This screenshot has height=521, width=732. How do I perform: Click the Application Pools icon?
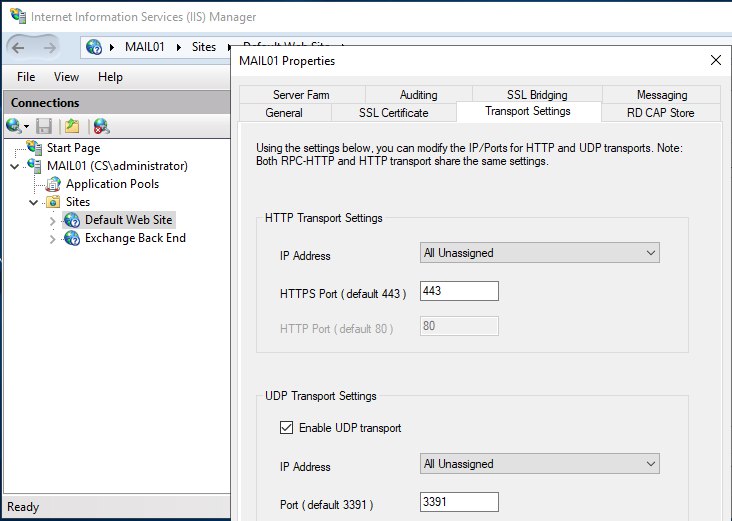point(53,184)
